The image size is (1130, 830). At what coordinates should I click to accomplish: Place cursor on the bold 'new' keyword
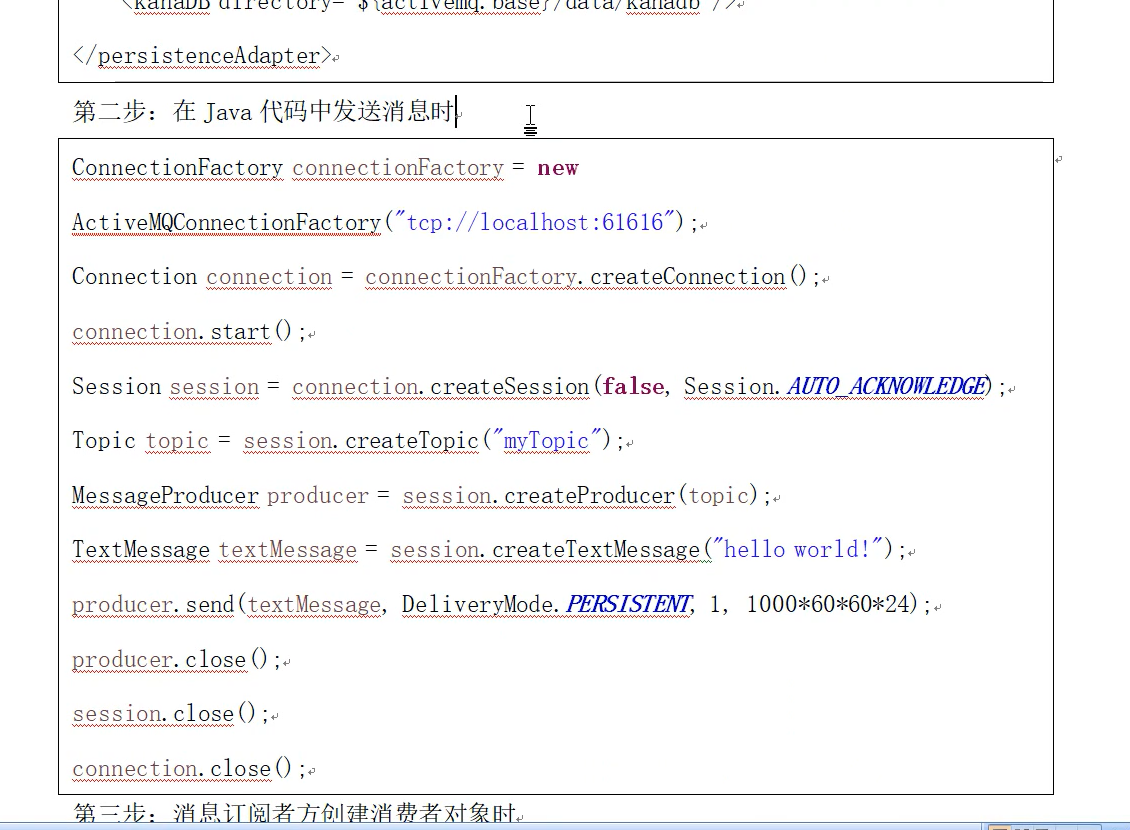[x=557, y=168]
